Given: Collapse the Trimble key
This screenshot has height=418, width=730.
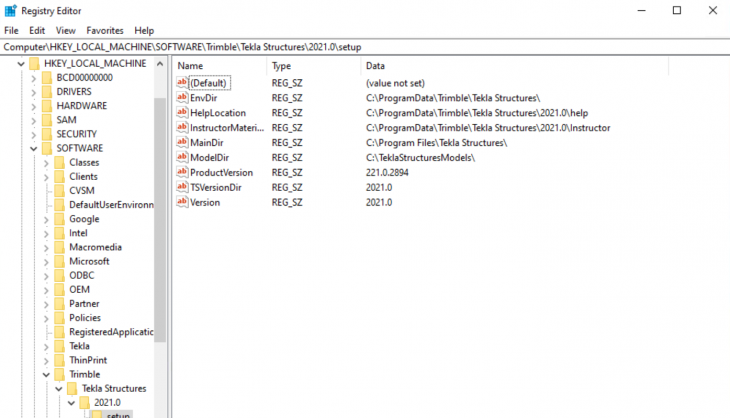Looking at the screenshot, I should click(46, 375).
